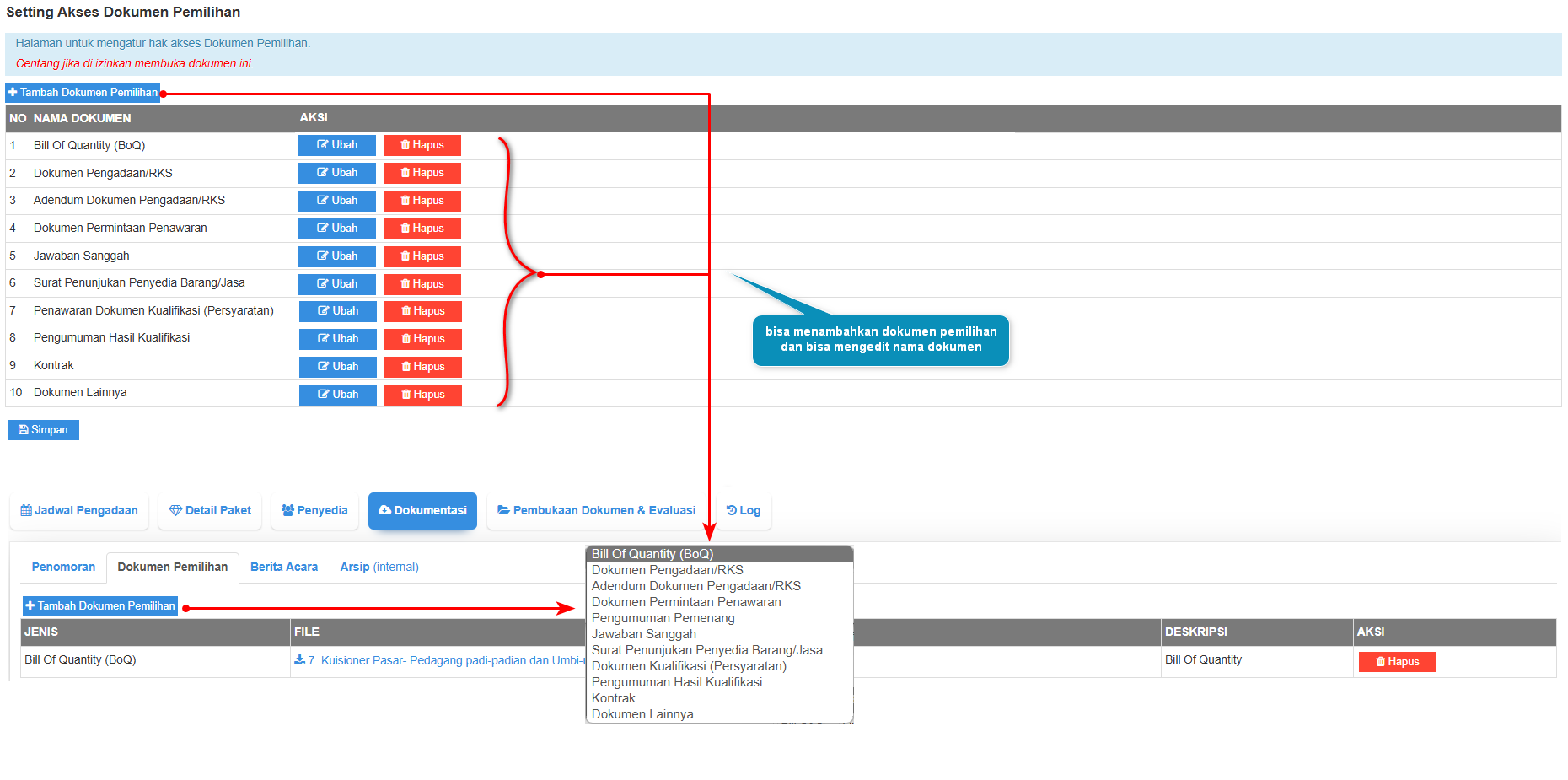Click Ubah in the Kontrak row
Screen dimensions: 1568x780
click(x=338, y=367)
